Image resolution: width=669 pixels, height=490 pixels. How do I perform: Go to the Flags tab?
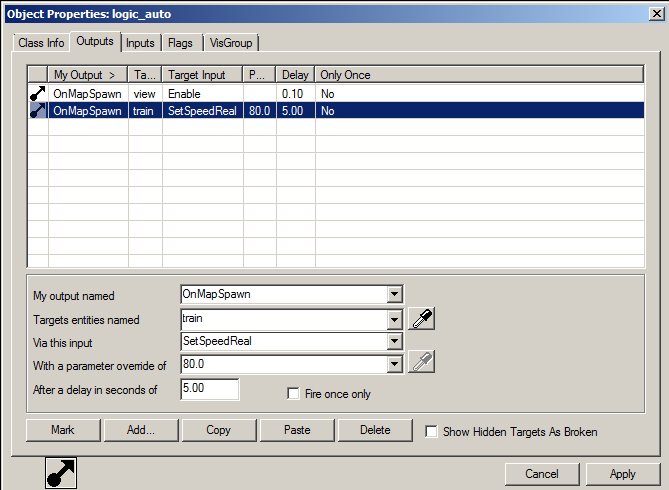(180, 43)
